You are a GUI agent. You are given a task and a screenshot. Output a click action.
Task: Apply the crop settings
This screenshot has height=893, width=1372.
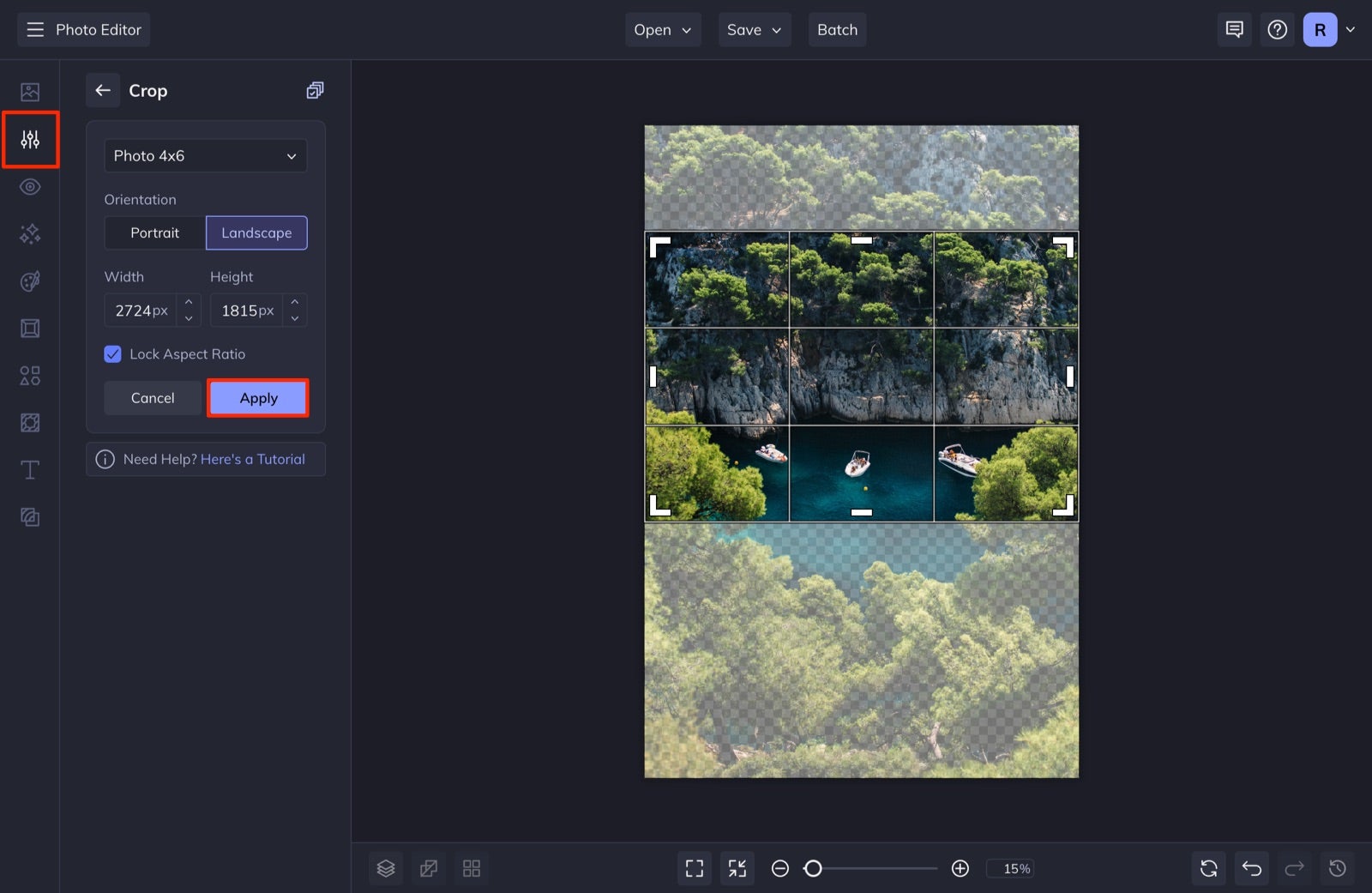(258, 397)
